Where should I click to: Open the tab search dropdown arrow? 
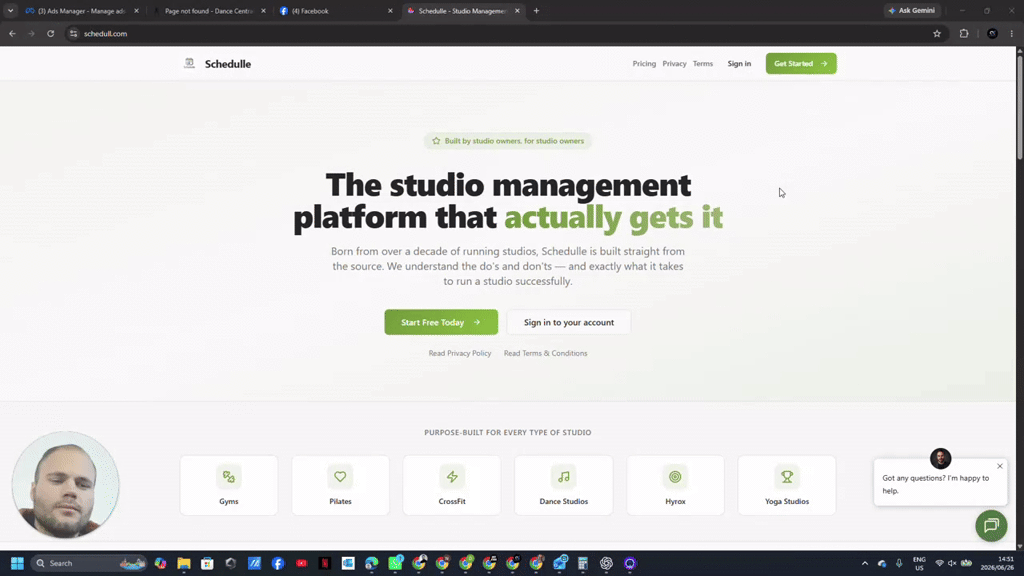(x=10, y=10)
